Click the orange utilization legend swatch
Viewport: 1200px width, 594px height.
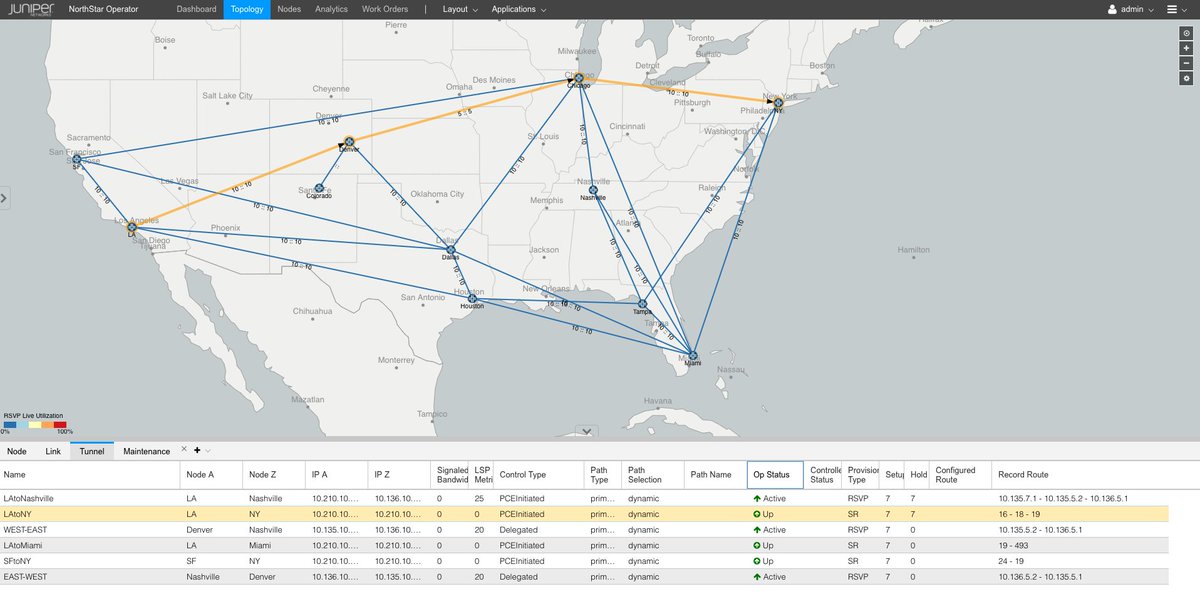click(x=47, y=424)
